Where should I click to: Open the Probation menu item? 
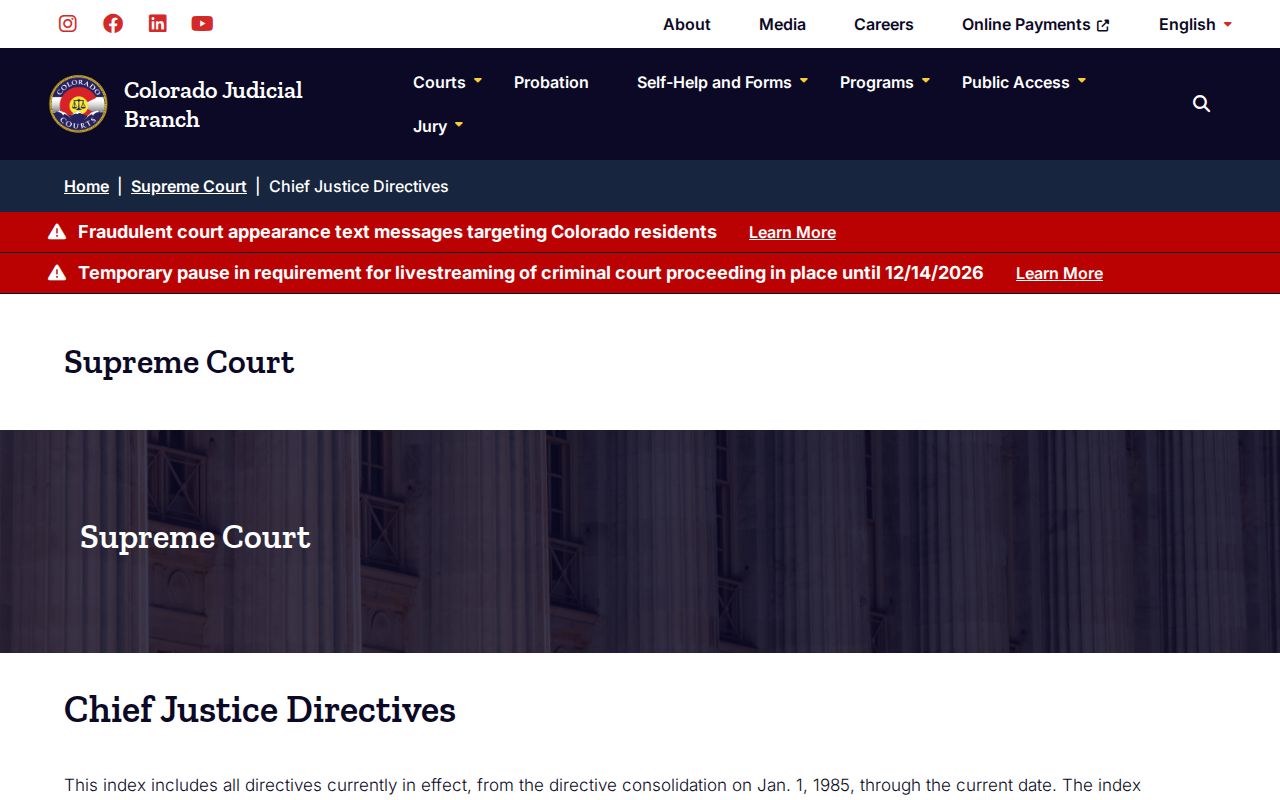pyautogui.click(x=551, y=82)
